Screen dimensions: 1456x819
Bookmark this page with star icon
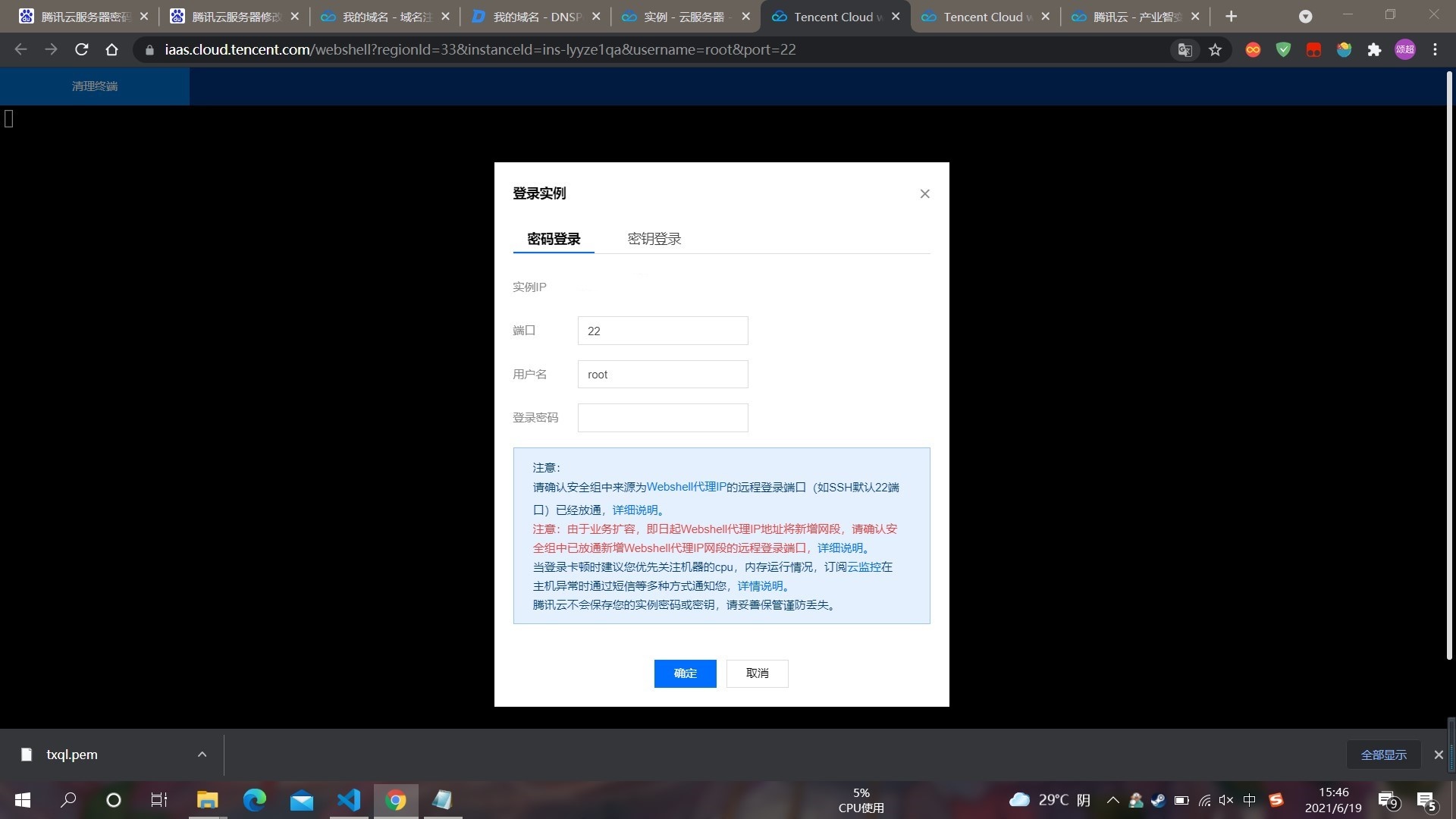tap(1216, 50)
